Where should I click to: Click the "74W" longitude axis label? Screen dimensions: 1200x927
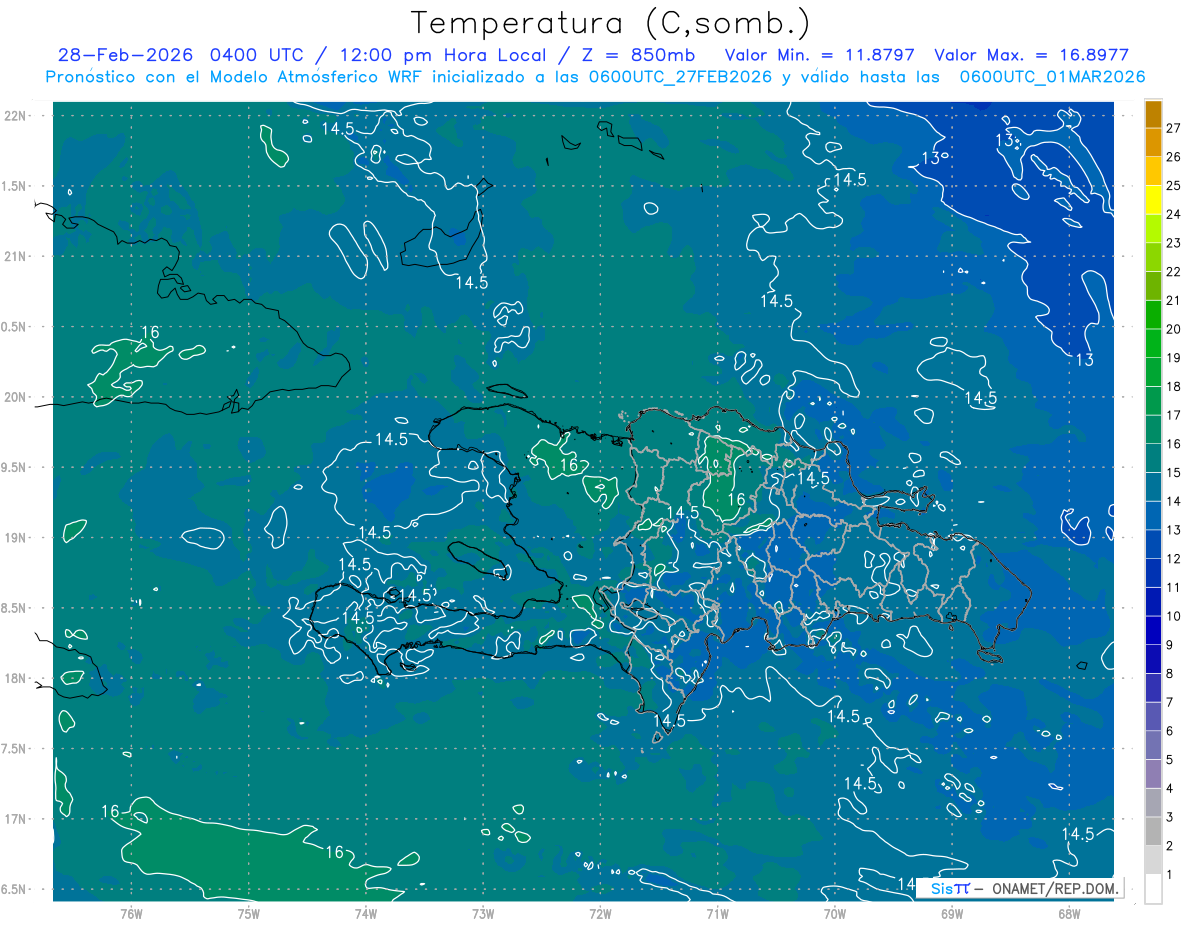click(x=366, y=913)
